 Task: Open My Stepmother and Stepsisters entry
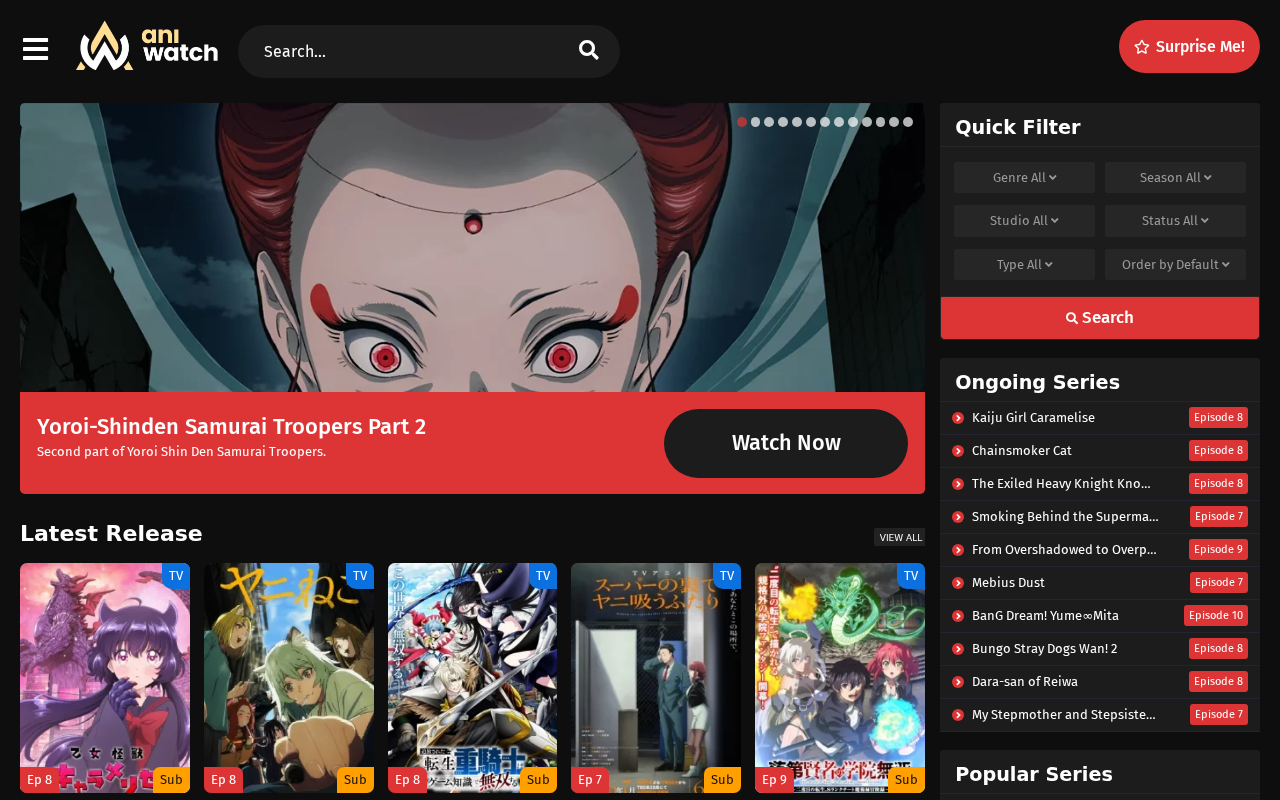(x=1063, y=715)
